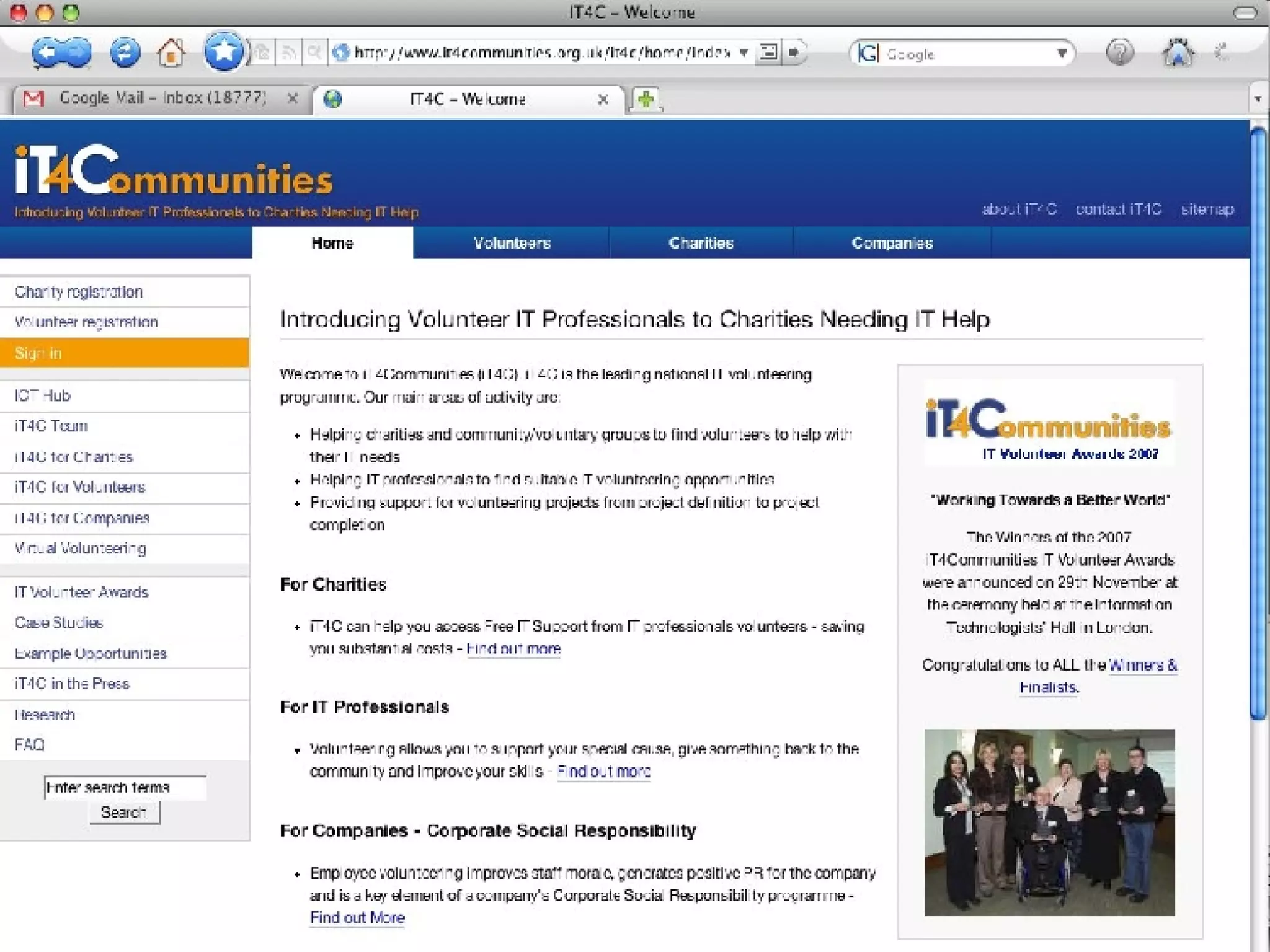The image size is (1270, 952).
Task: Click the help question mark icon
Action: point(1119,53)
